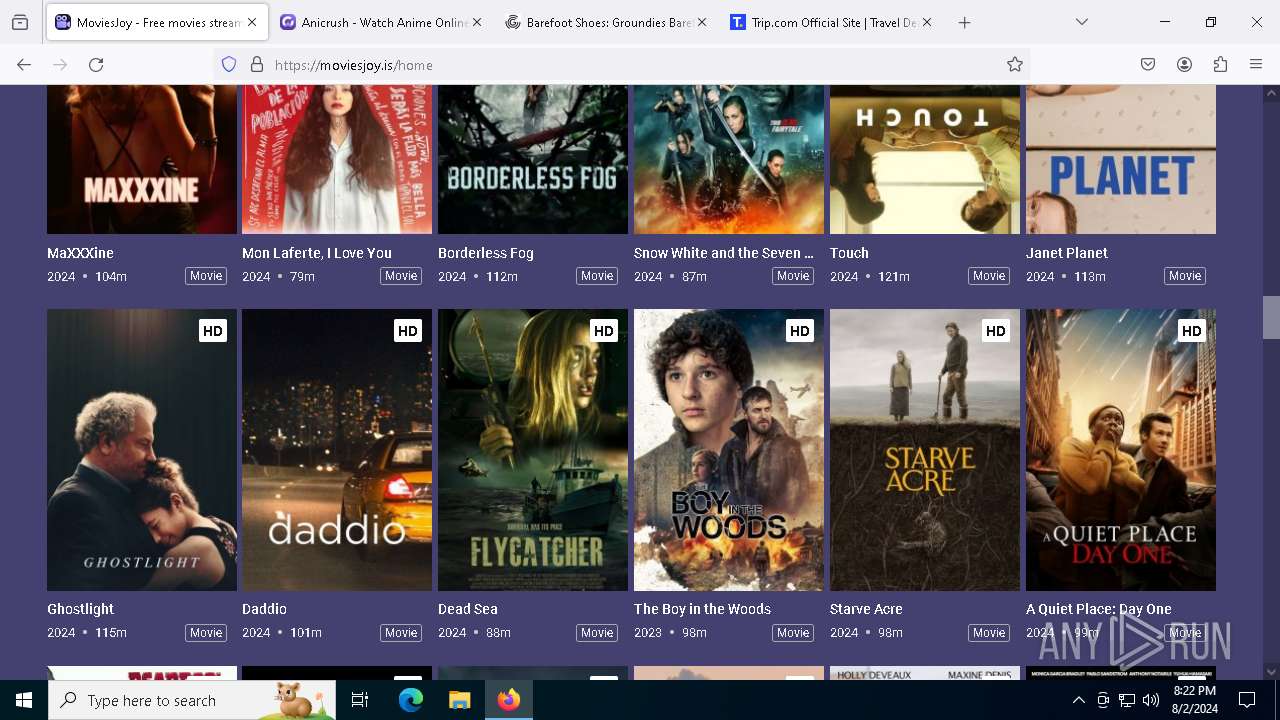Open the Touch title link
The width and height of the screenshot is (1280, 720).
pos(849,253)
